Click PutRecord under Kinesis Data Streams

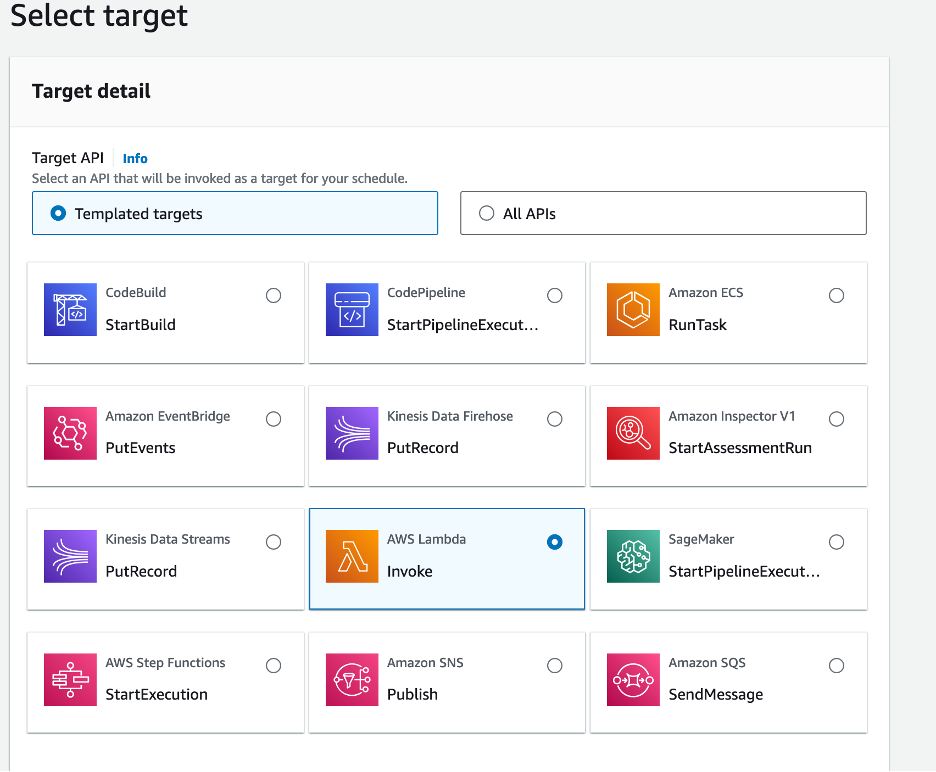tap(141, 571)
